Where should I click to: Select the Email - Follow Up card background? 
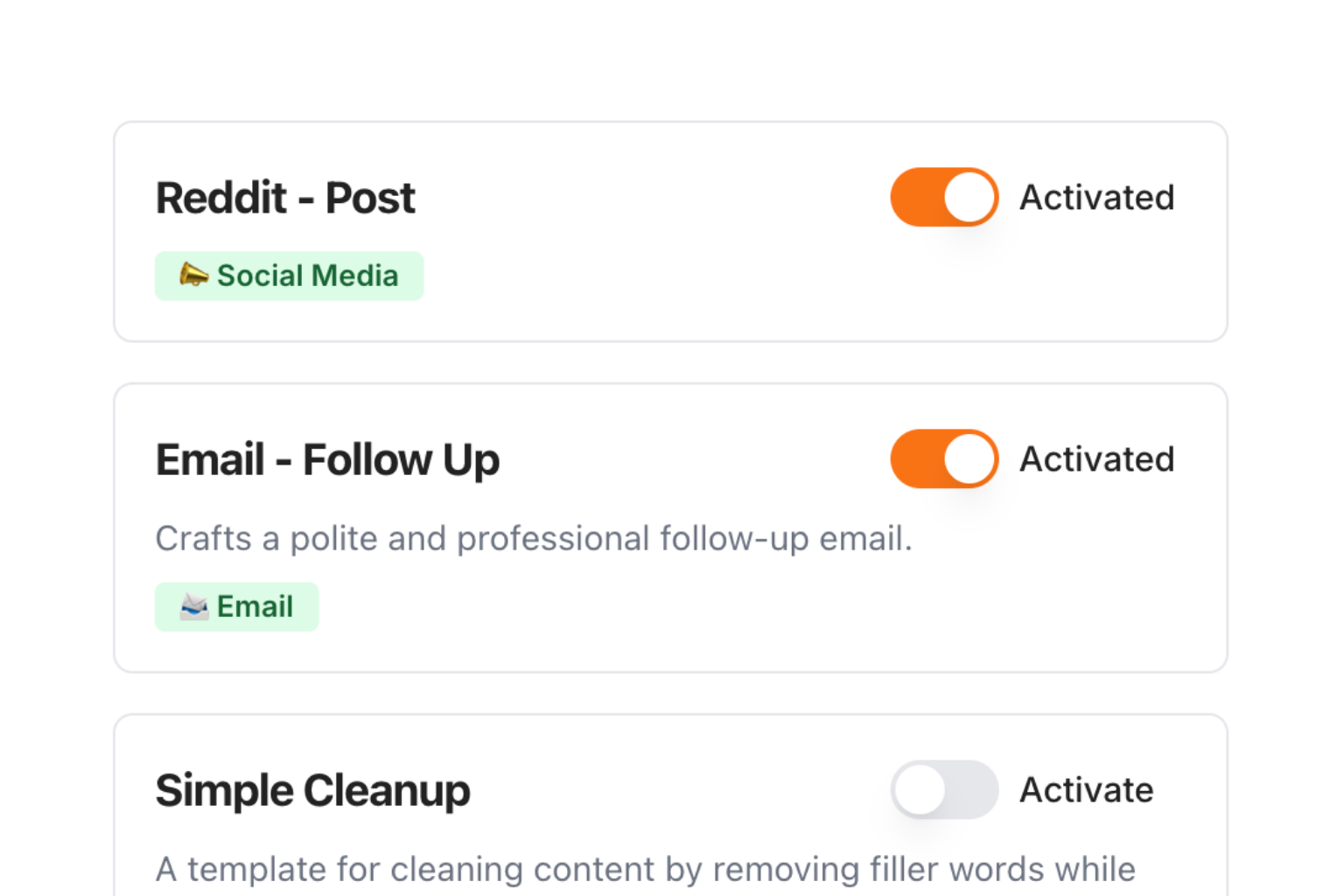click(x=671, y=528)
